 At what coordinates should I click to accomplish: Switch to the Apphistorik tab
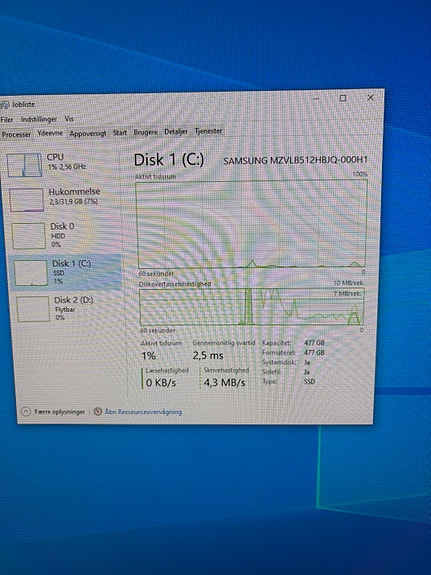(x=88, y=133)
